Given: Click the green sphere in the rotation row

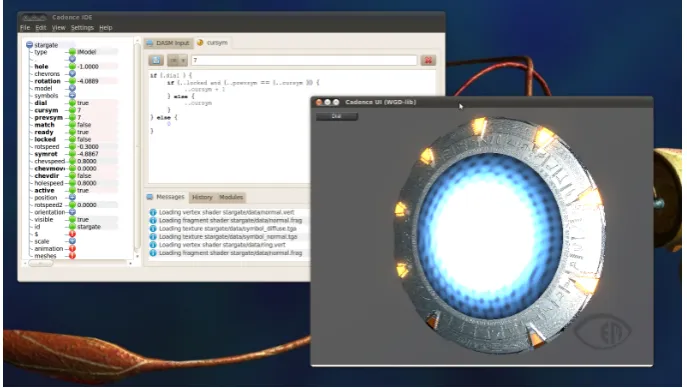Looking at the screenshot, I should tap(72, 81).
